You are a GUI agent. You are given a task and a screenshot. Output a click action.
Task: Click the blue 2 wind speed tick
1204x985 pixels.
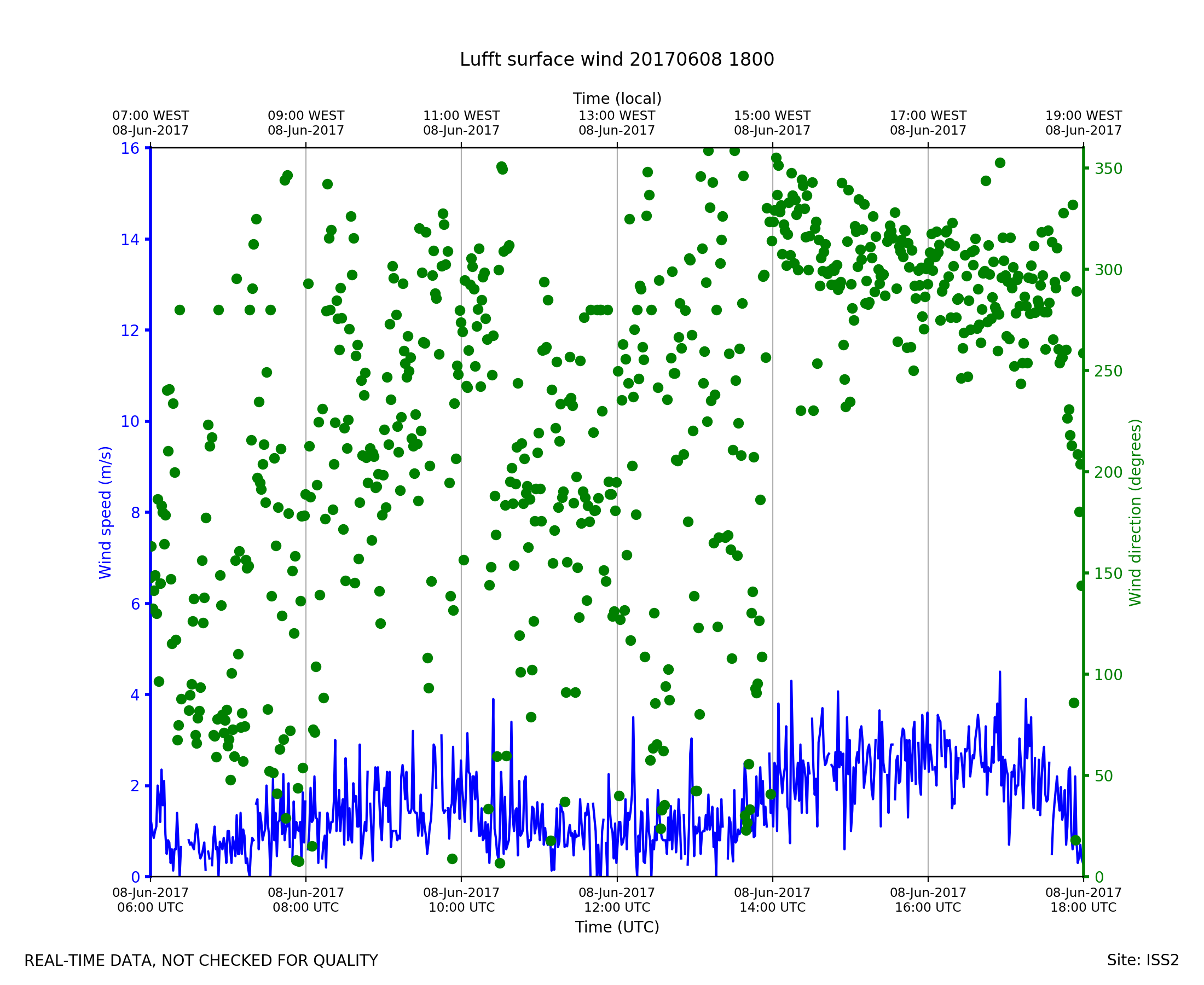(x=135, y=786)
